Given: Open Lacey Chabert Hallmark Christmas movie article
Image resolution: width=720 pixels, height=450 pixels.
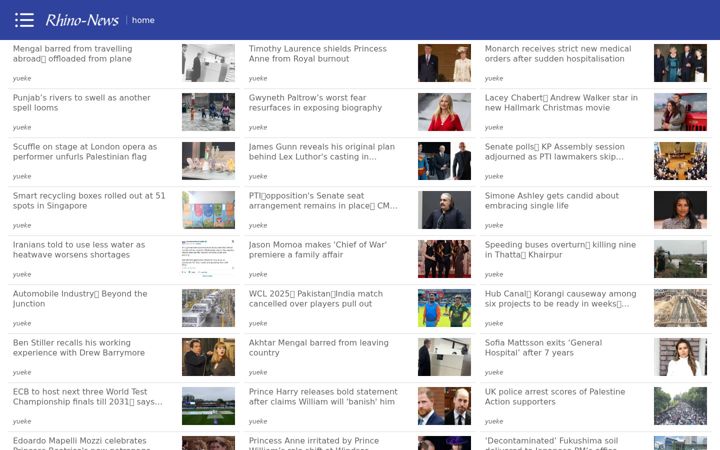Looking at the screenshot, I should pyautogui.click(x=561, y=103).
